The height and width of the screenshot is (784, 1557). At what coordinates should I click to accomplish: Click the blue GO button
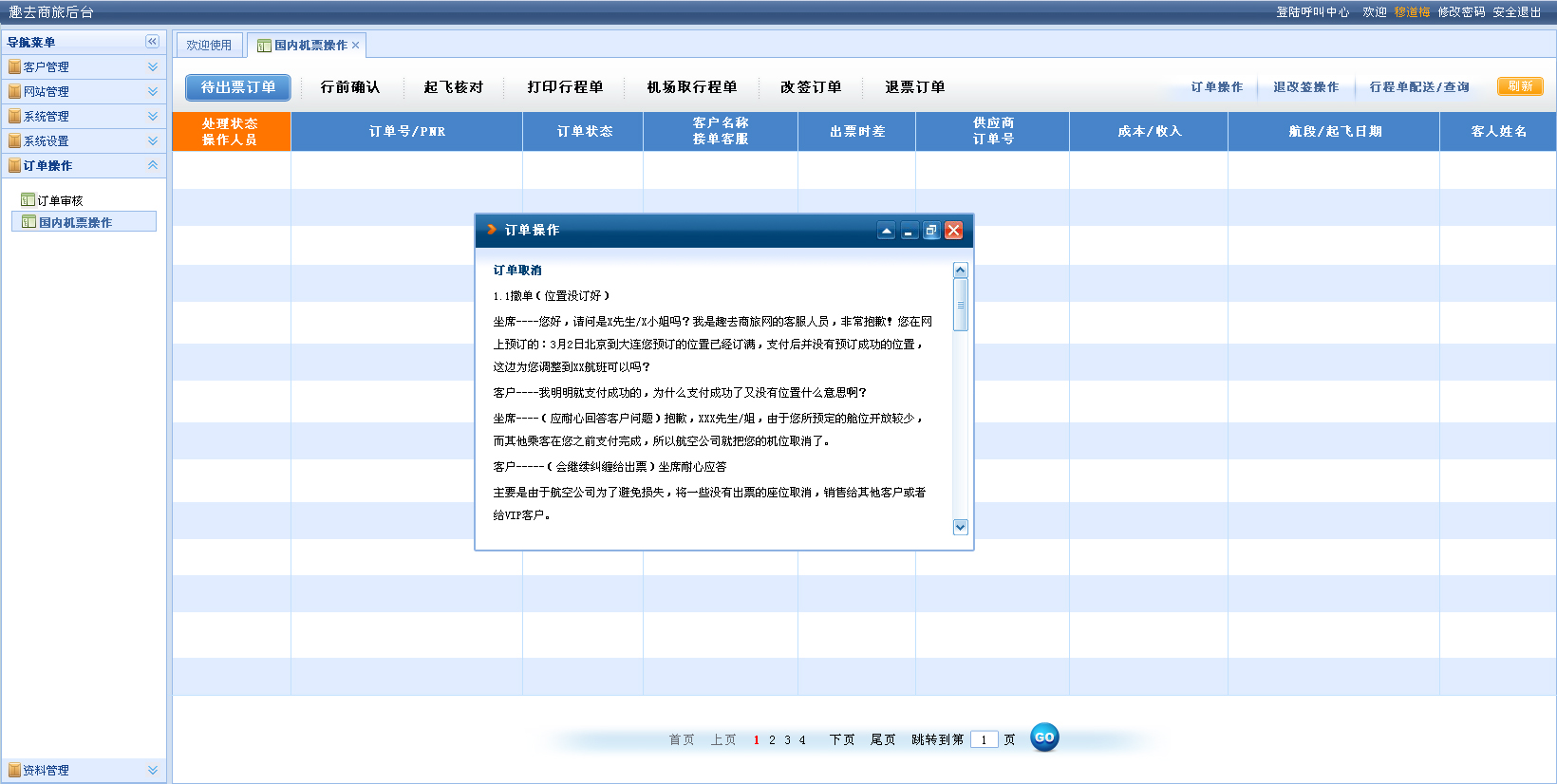pos(1044,737)
